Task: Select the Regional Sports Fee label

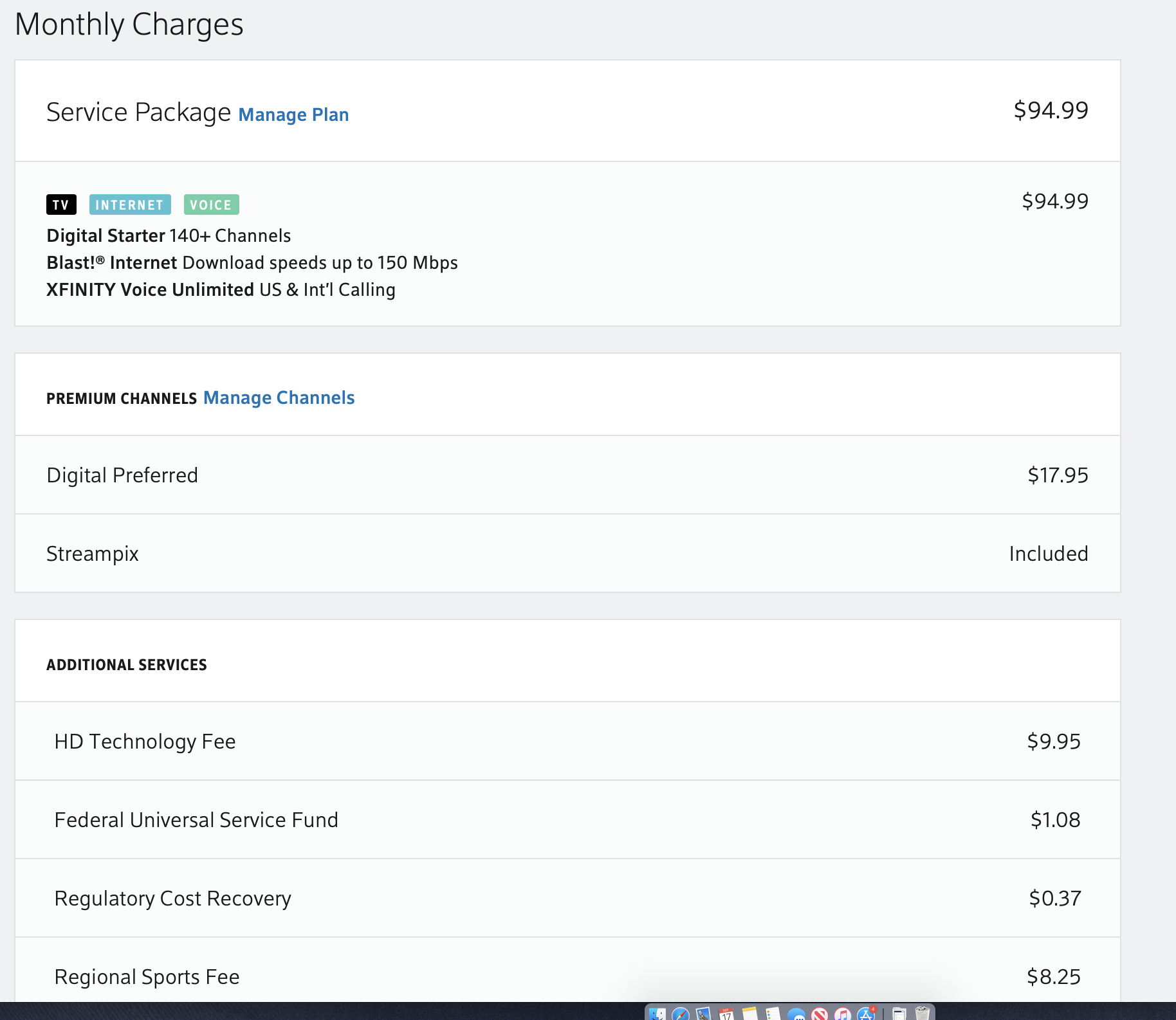Action: point(147,977)
